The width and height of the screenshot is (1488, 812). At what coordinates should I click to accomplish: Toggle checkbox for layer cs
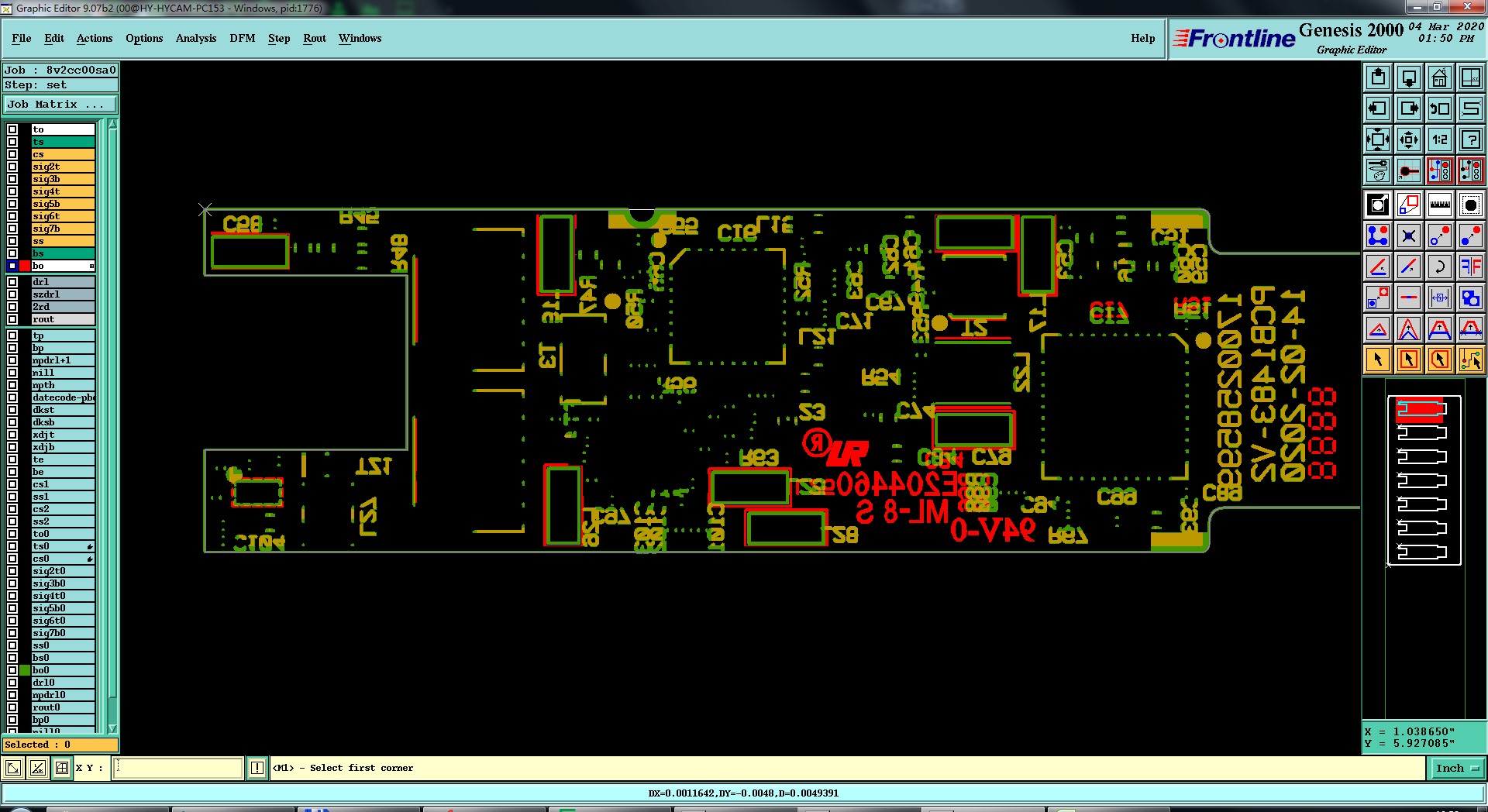[12, 154]
